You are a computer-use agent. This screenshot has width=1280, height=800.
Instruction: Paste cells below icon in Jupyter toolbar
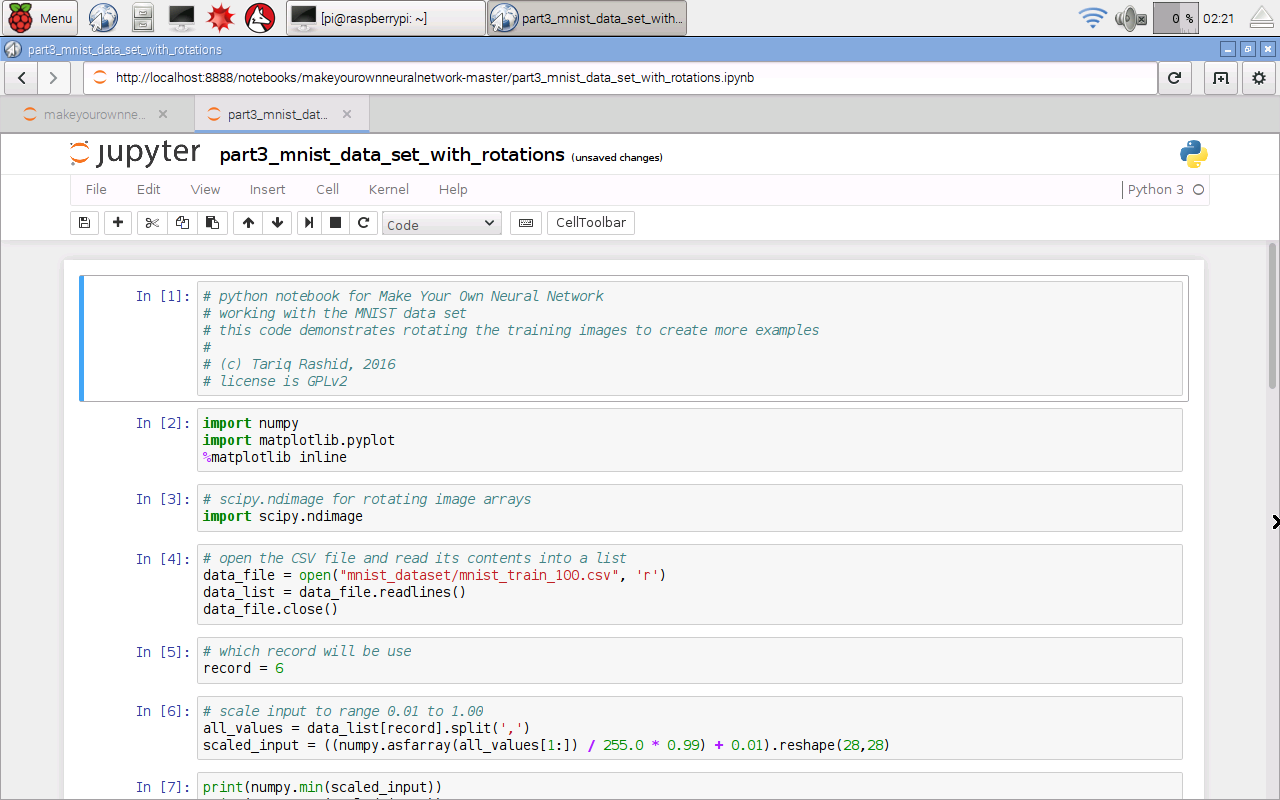tap(212, 223)
